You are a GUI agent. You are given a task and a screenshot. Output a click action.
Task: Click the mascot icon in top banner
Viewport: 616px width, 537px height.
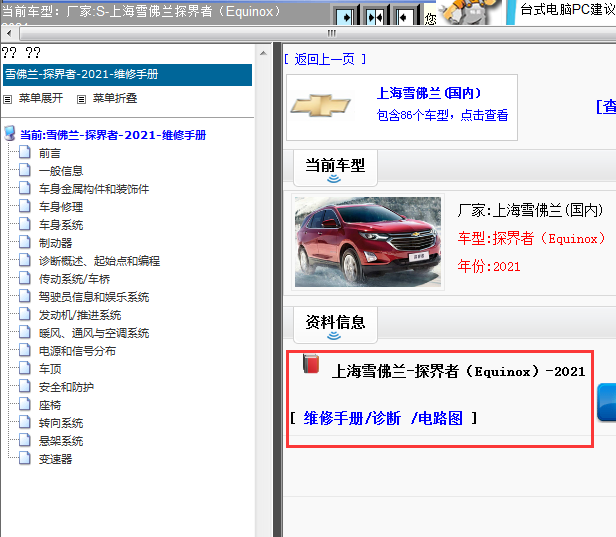tap(468, 12)
